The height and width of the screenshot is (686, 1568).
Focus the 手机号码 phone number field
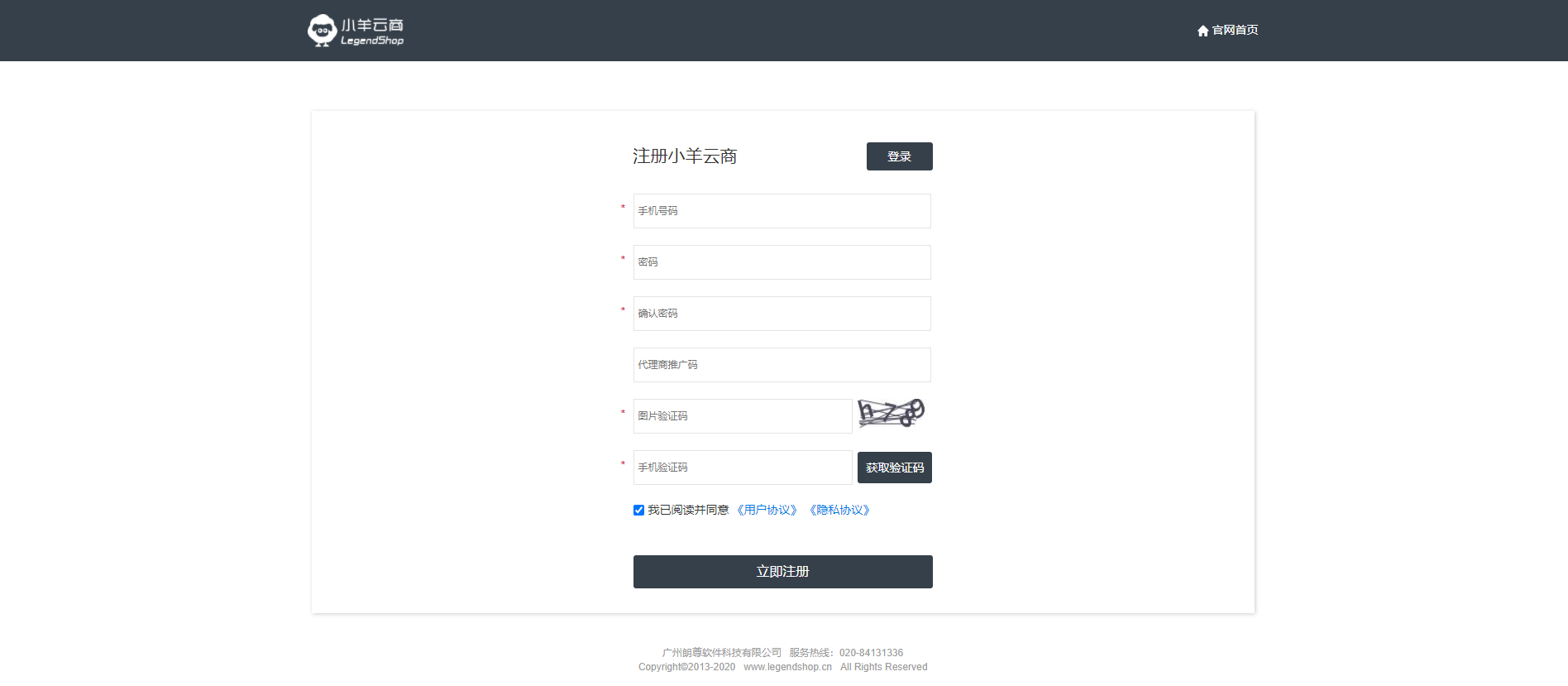pos(782,211)
